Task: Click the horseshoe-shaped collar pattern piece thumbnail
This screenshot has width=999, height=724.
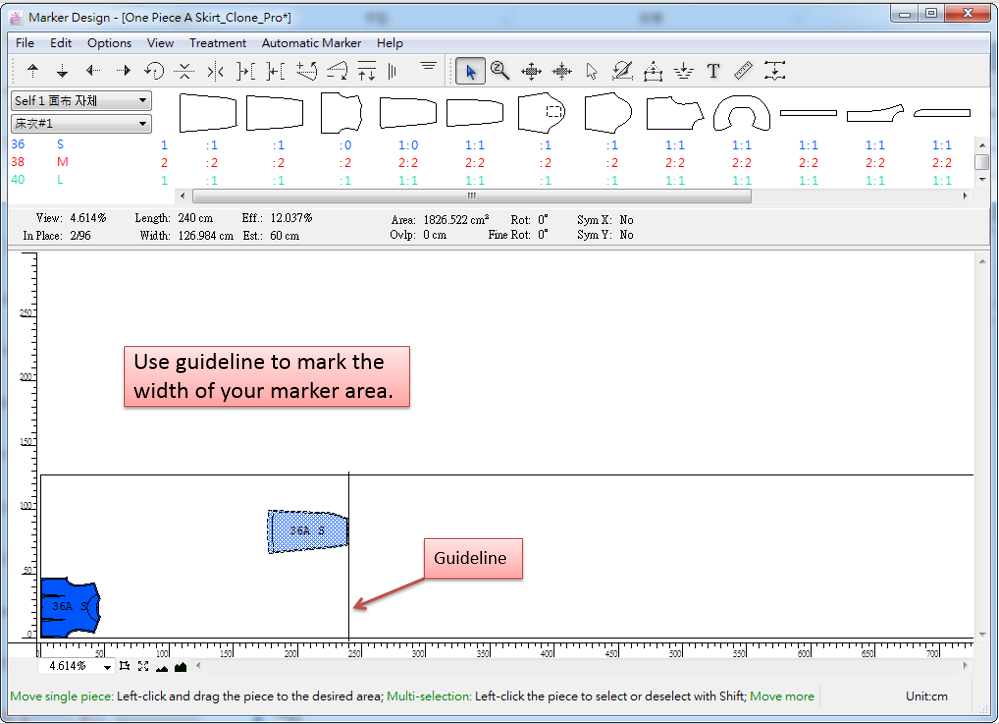Action: point(741,114)
